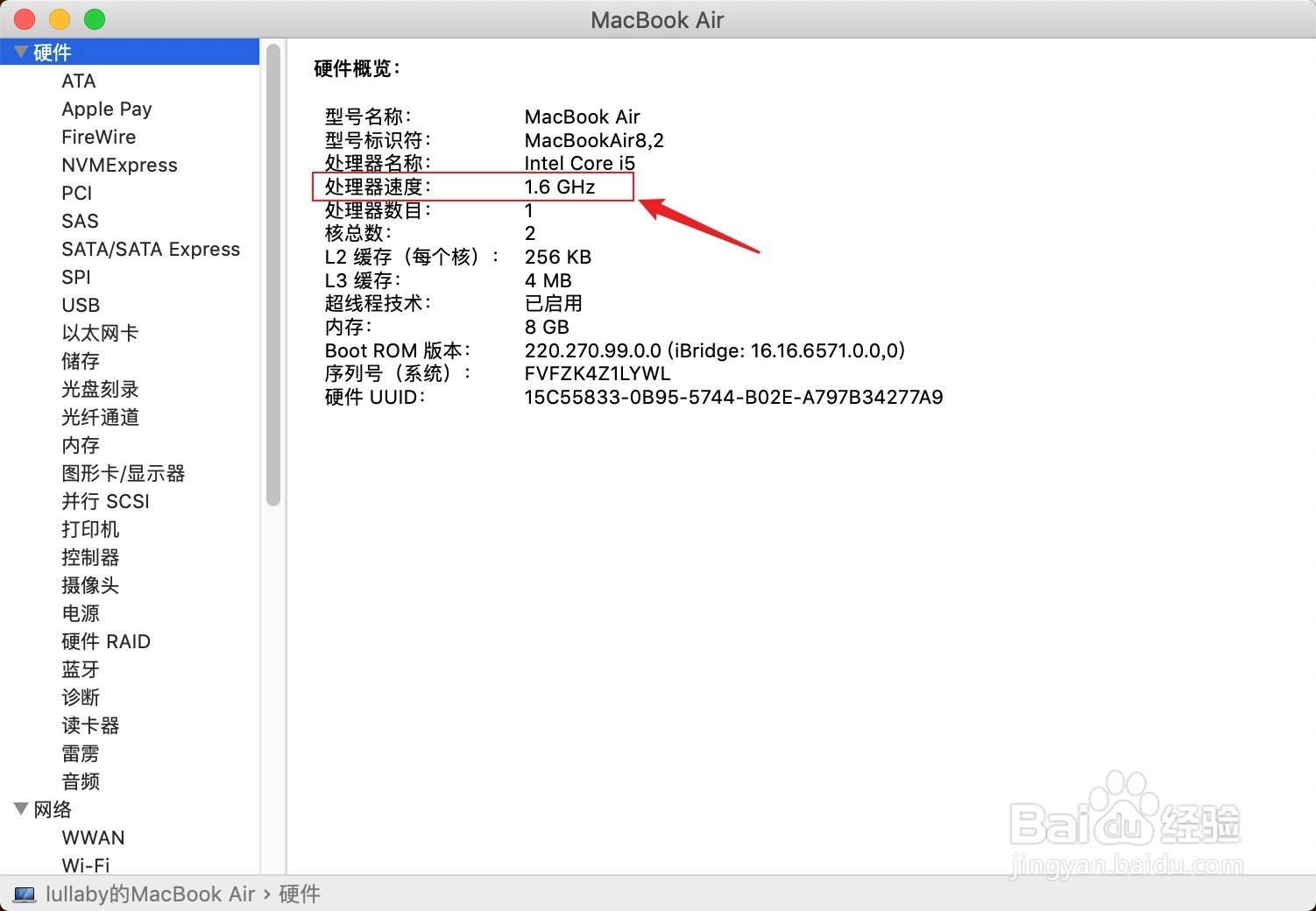This screenshot has width=1316, height=911.
Task: Select the SPI entry
Action: pos(76,277)
